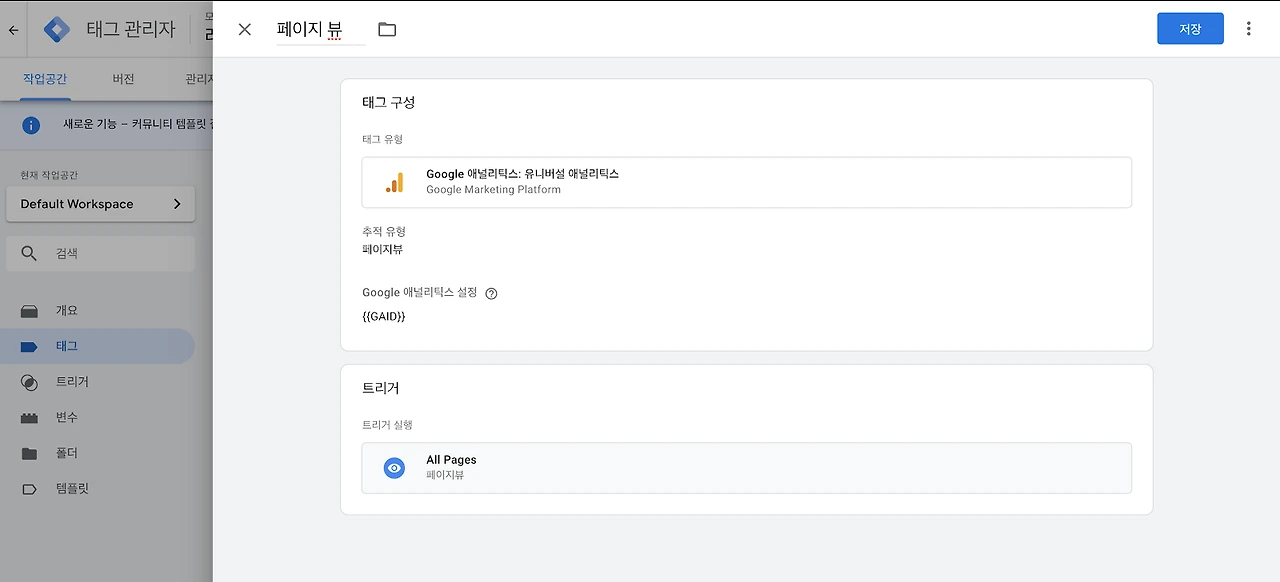
Task: Open the Google 애널리틱스 tag type card
Action: coord(746,182)
